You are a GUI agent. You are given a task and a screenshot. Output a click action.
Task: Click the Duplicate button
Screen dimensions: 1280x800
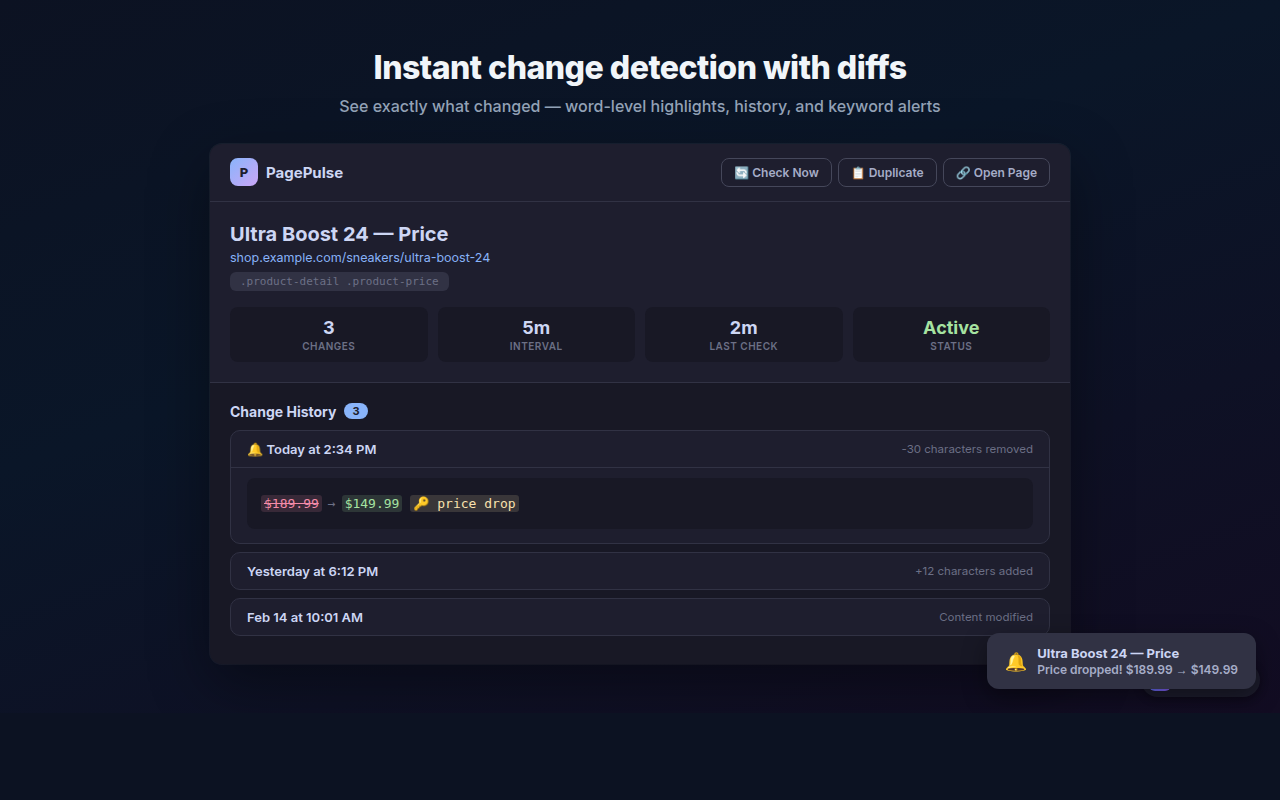pos(887,172)
